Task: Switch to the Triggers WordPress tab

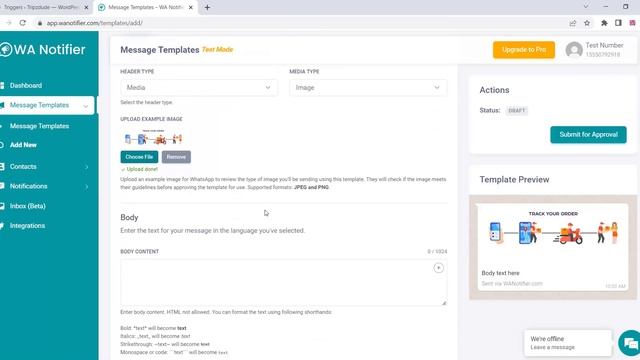Action: [x=41, y=7]
